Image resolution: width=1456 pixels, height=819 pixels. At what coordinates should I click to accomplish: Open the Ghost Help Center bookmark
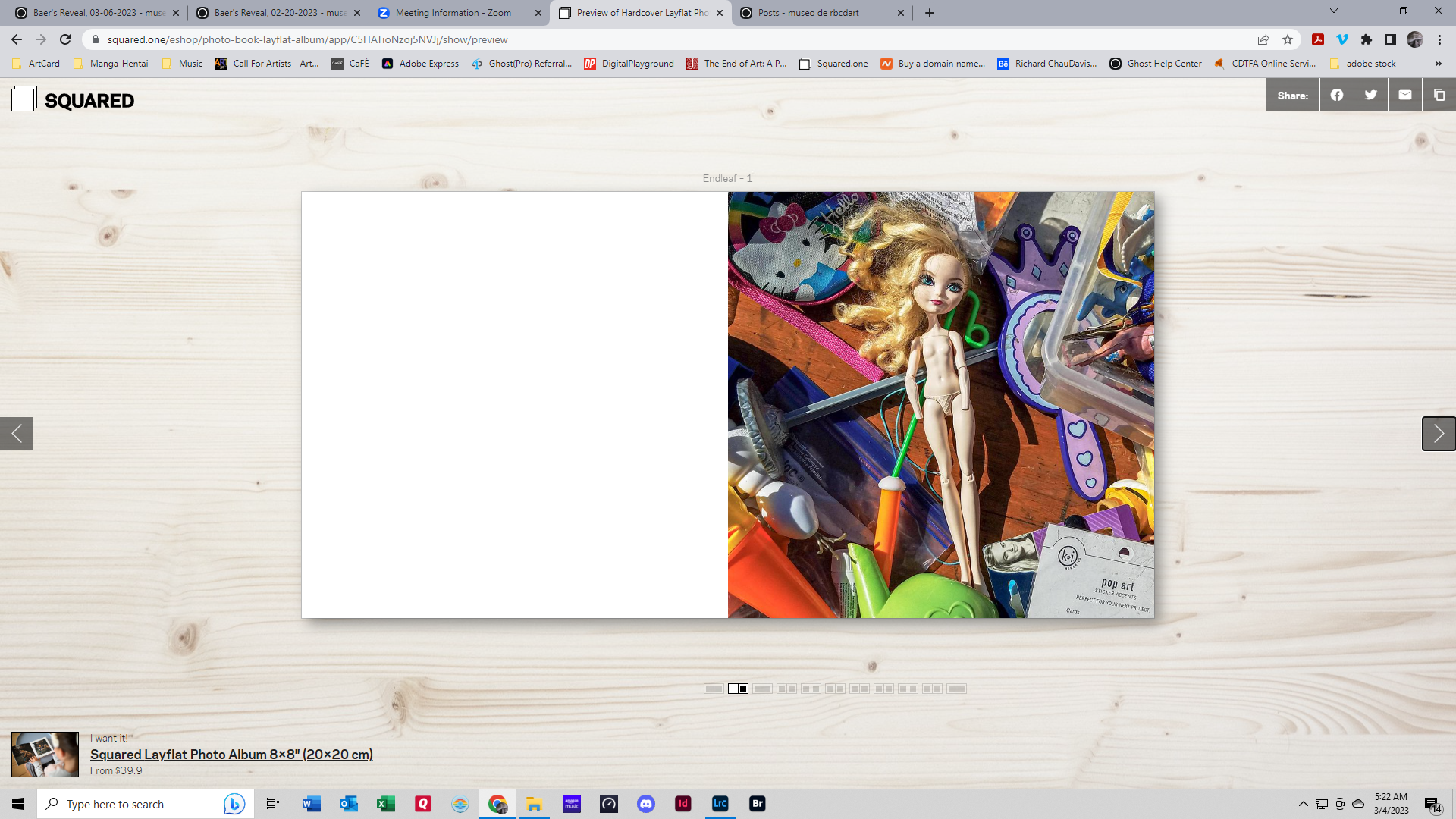pyautogui.click(x=1156, y=64)
